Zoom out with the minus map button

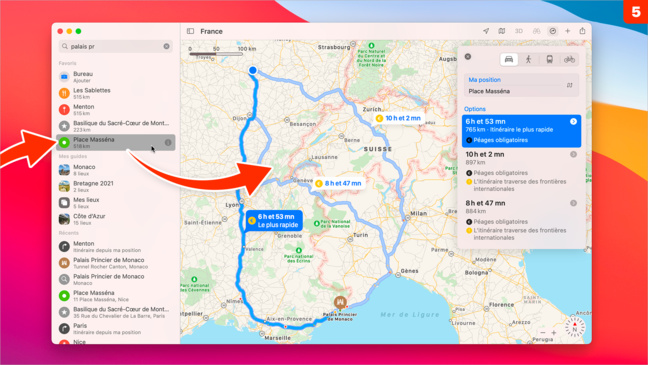point(543,333)
